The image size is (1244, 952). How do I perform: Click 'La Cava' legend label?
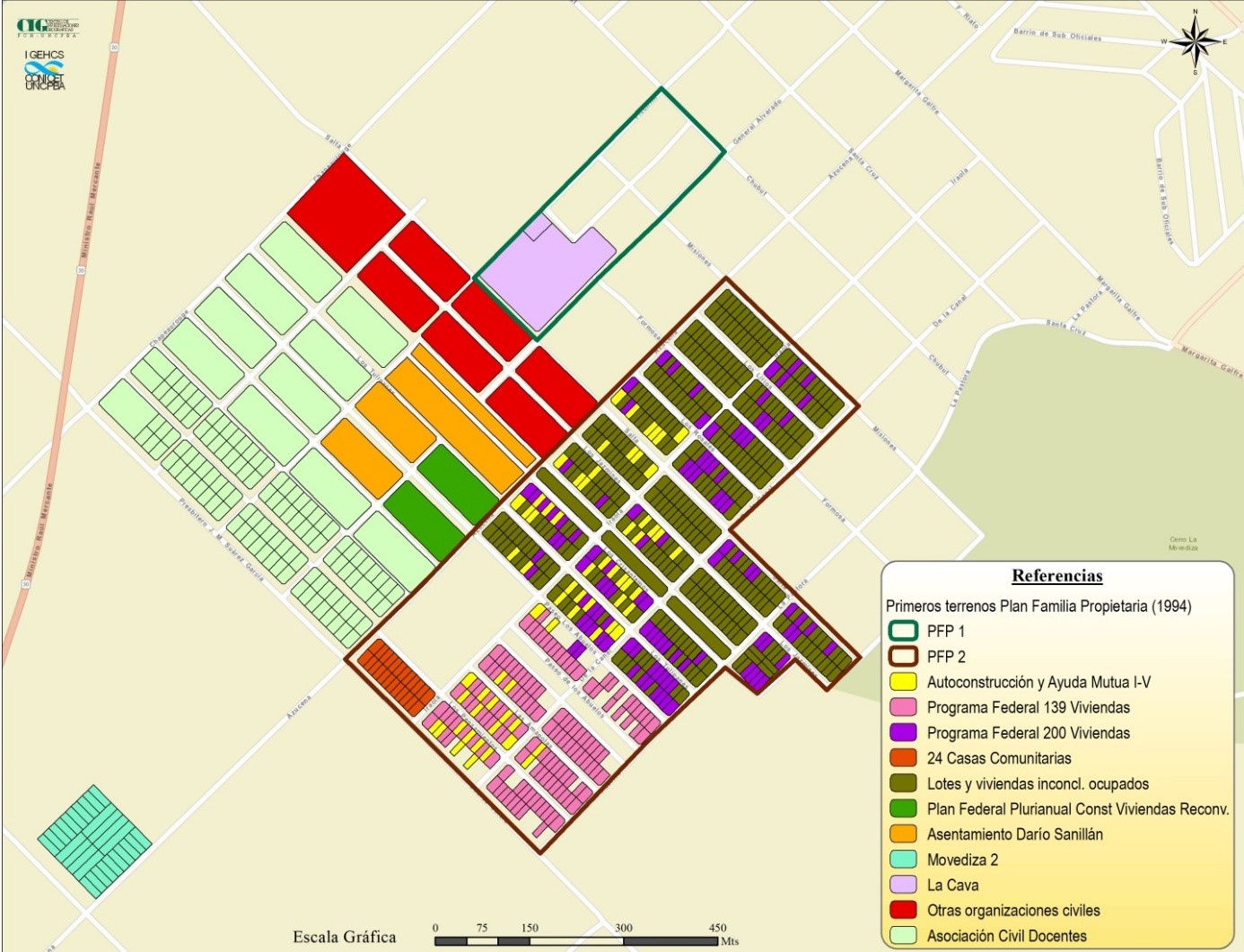click(953, 885)
